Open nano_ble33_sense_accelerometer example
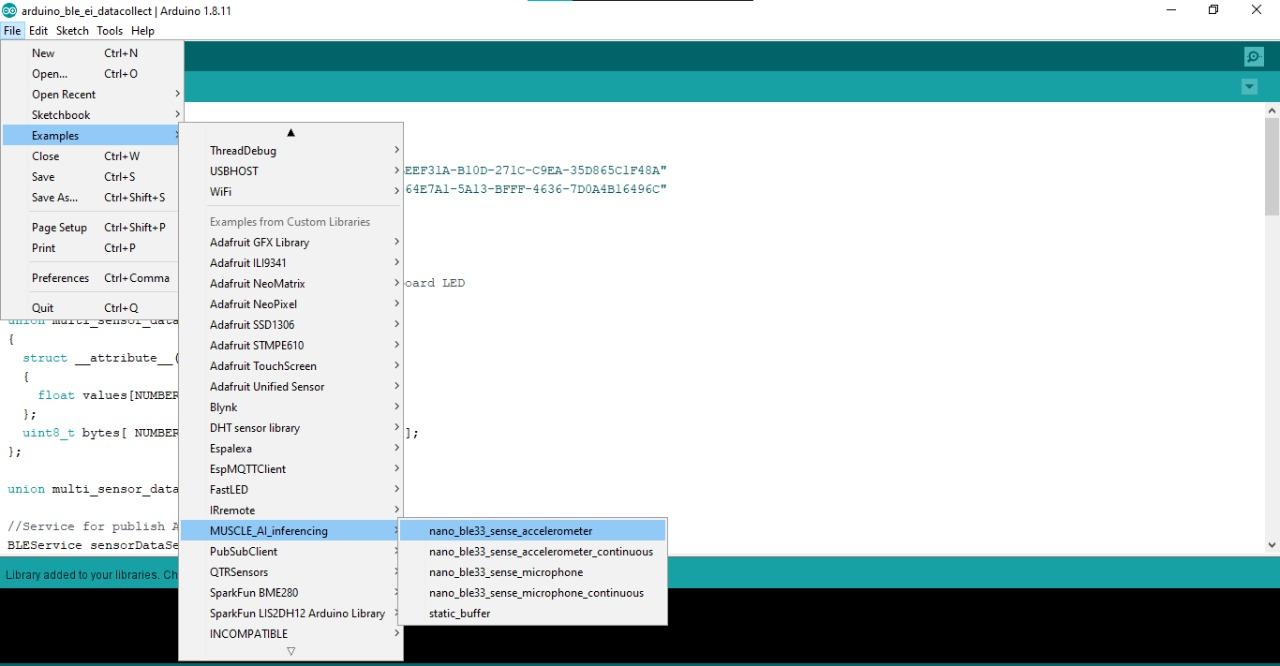Viewport: 1280px width, 666px height. click(x=532, y=531)
